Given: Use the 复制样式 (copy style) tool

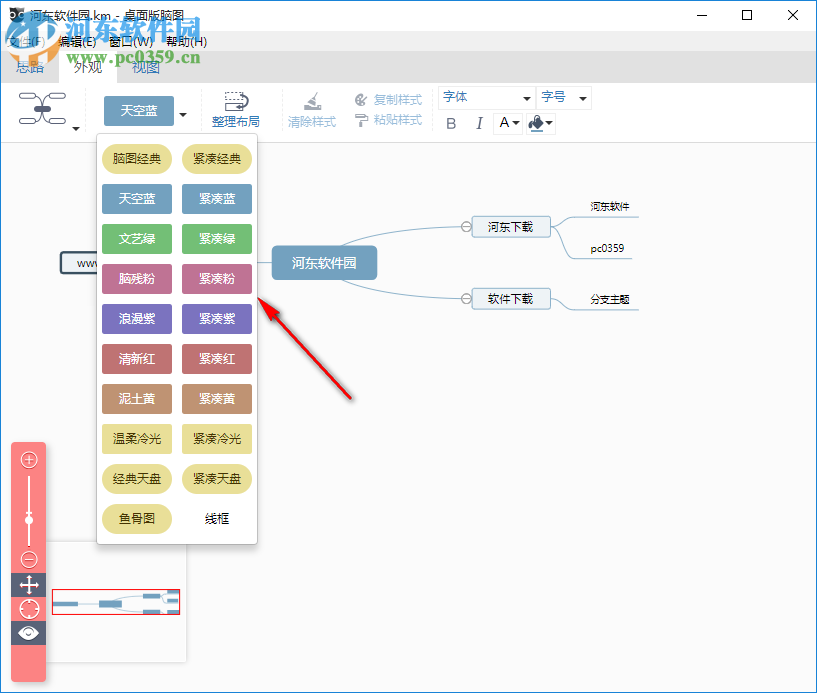Looking at the screenshot, I should pyautogui.click(x=389, y=100).
